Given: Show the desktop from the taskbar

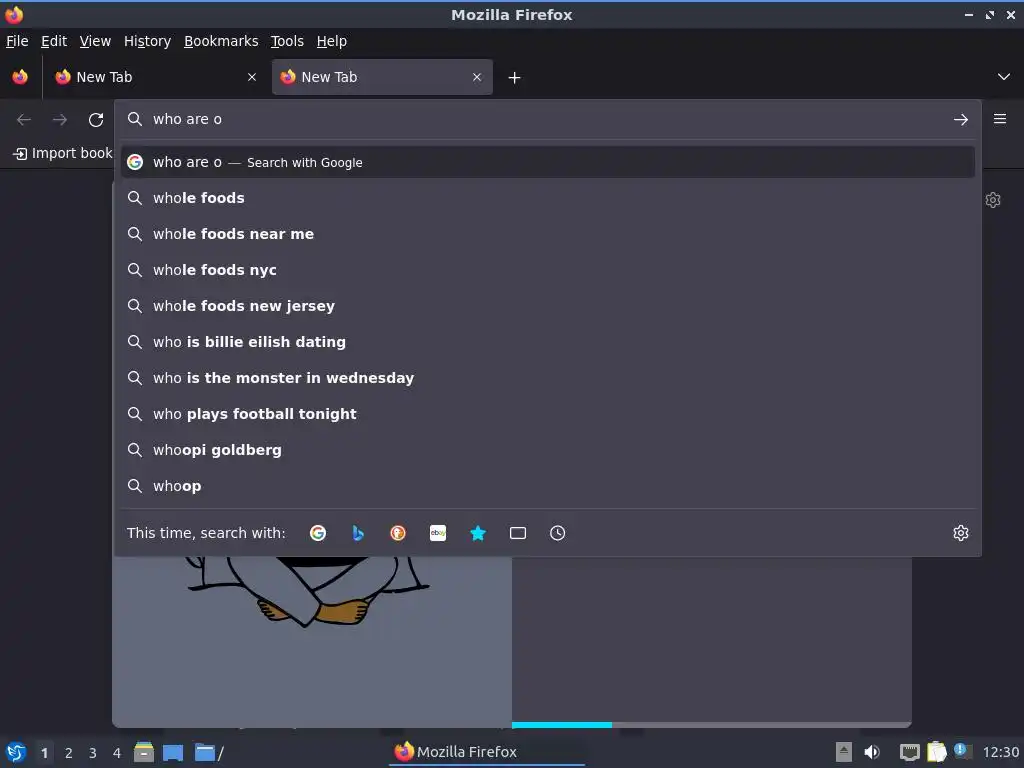Looking at the screenshot, I should tap(173, 752).
